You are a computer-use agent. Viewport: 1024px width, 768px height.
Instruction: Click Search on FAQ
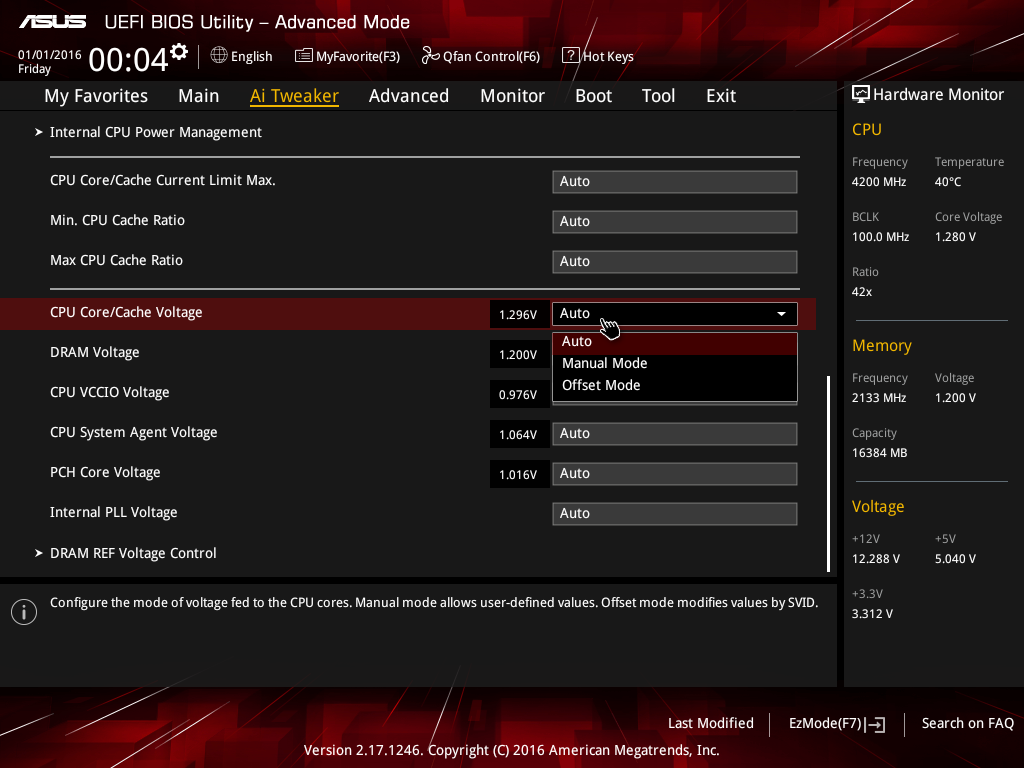click(968, 724)
